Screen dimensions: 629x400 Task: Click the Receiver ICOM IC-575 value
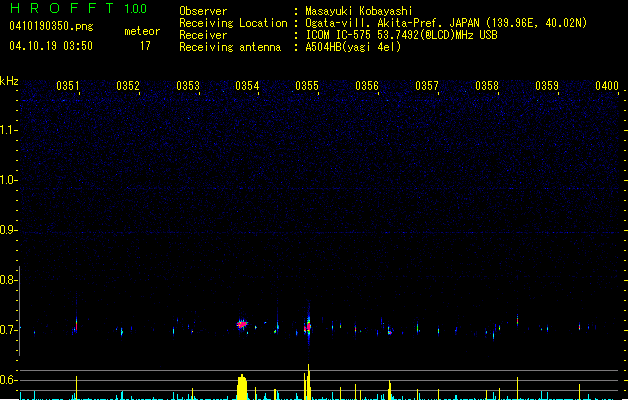click(x=402, y=35)
